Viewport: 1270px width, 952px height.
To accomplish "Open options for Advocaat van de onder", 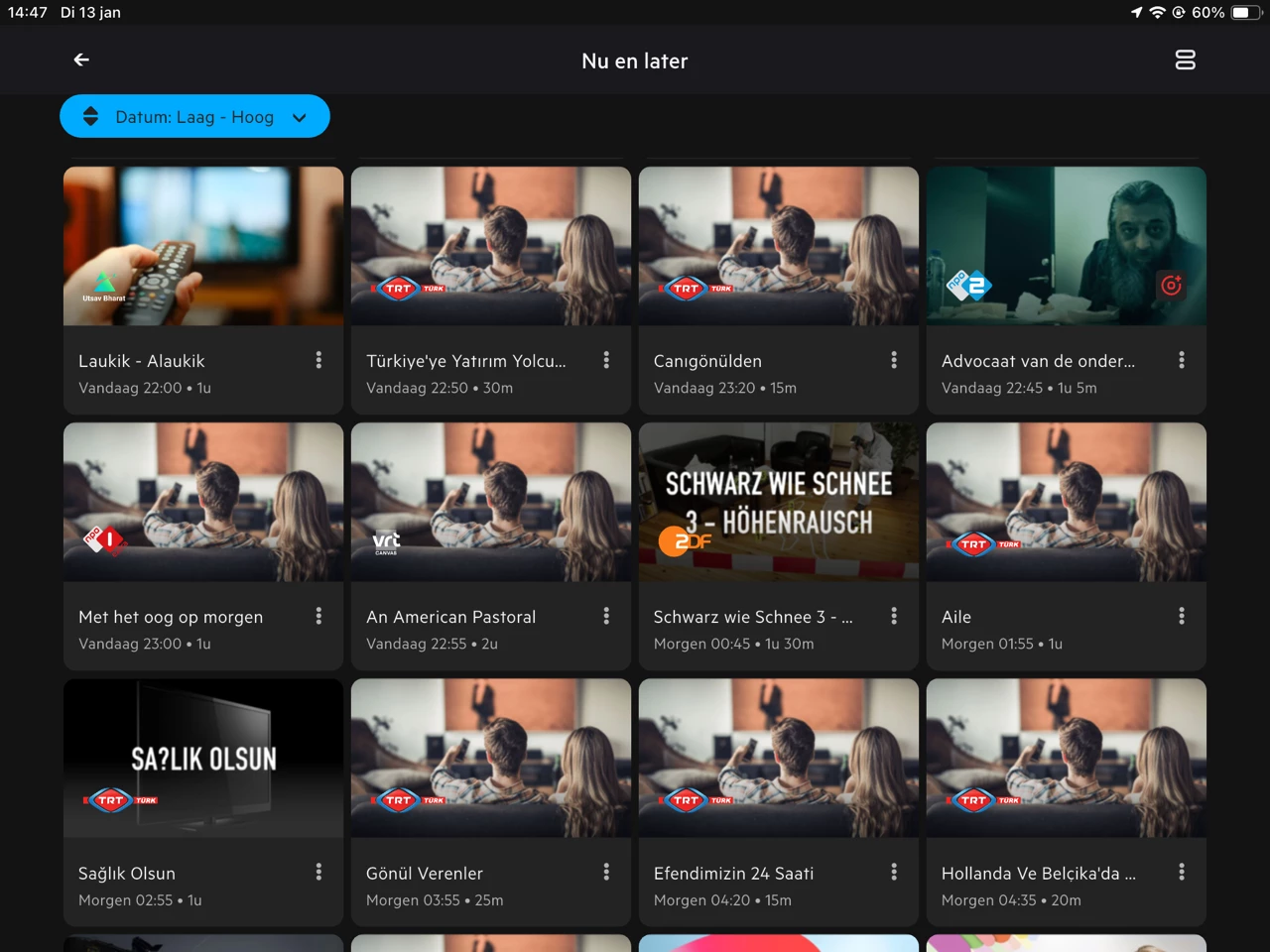I will (x=1181, y=361).
